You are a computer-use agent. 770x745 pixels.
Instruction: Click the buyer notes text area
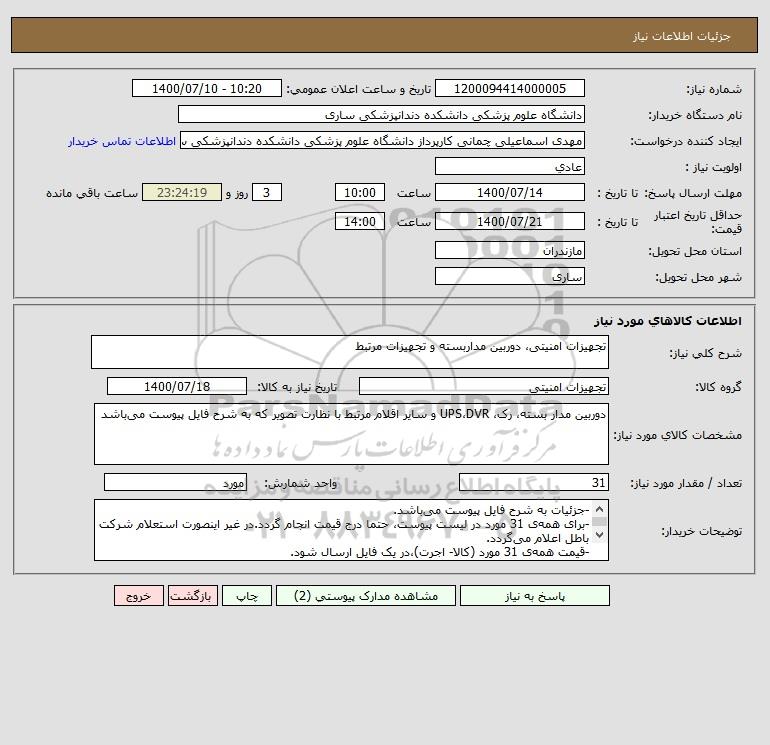pyautogui.click(x=351, y=530)
